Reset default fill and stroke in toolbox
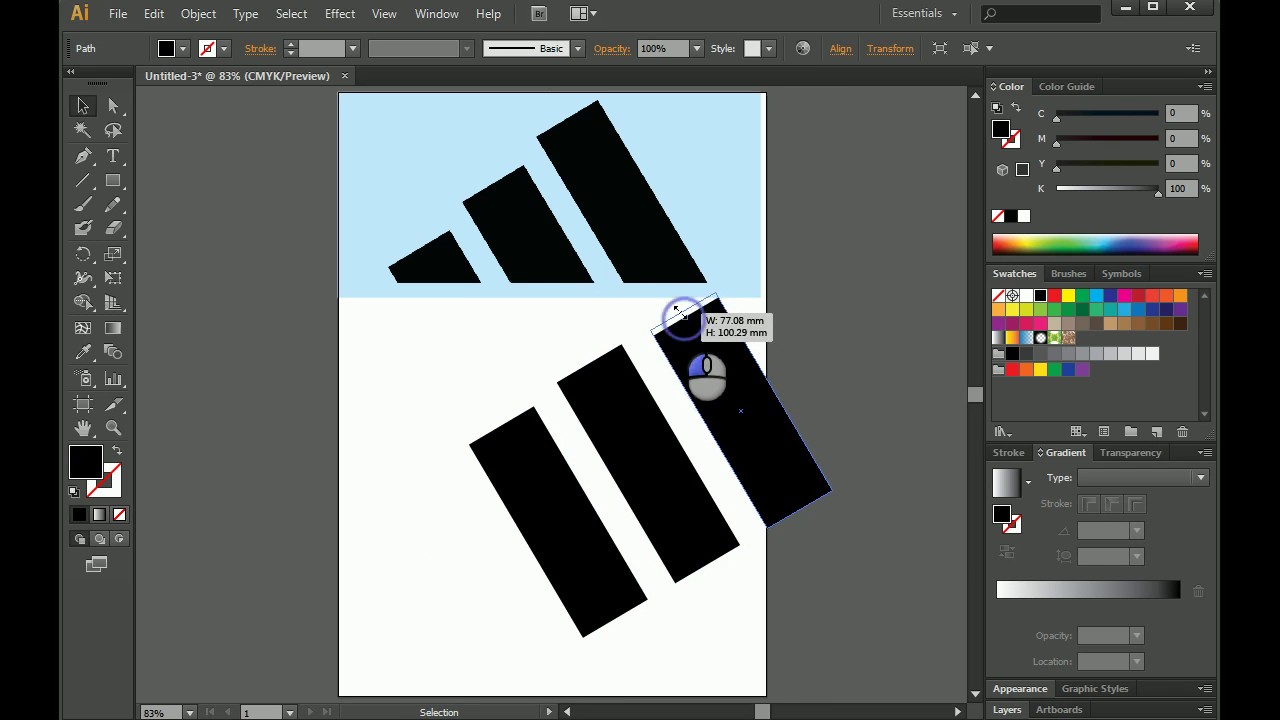 74,492
